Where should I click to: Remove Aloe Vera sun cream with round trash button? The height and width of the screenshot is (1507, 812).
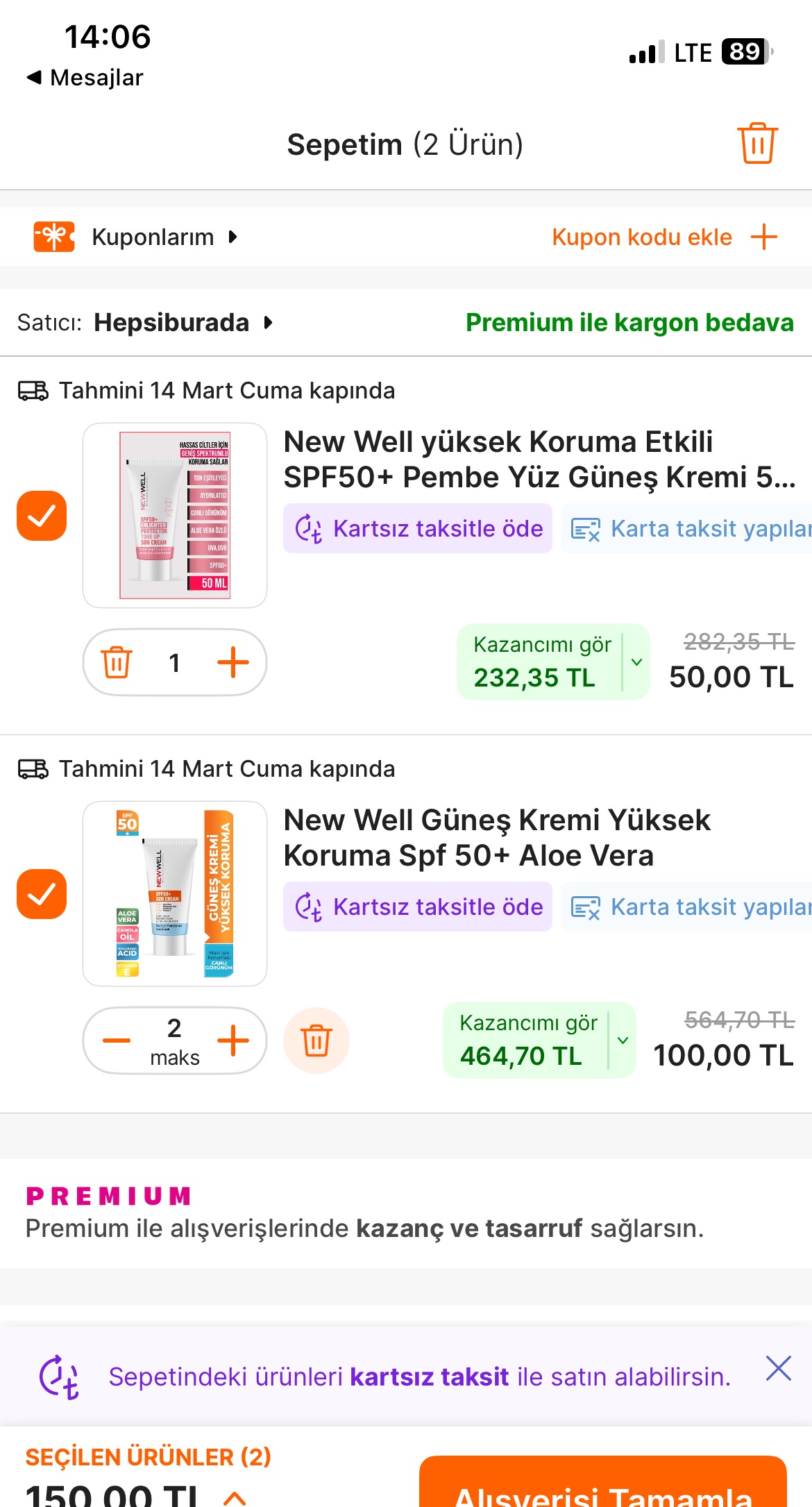[316, 1040]
